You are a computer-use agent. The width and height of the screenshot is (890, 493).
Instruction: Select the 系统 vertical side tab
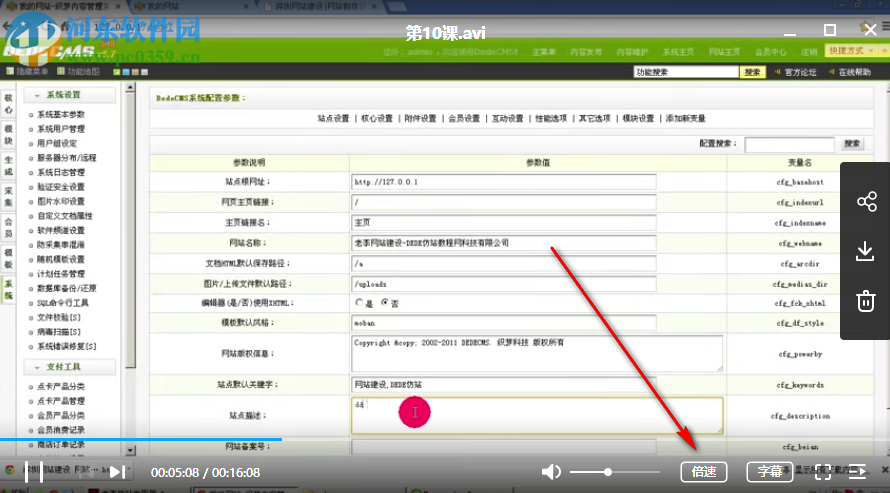(x=9, y=289)
